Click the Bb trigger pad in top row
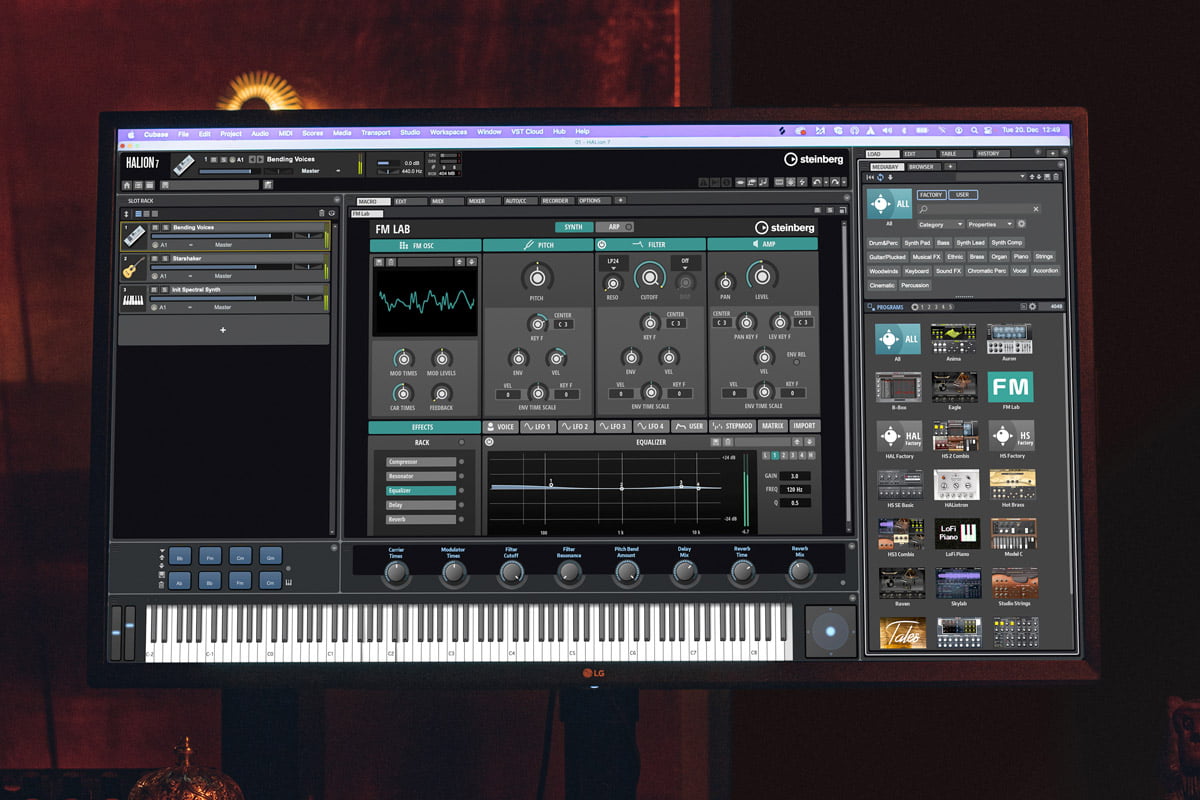This screenshot has width=1200, height=800. tap(181, 557)
